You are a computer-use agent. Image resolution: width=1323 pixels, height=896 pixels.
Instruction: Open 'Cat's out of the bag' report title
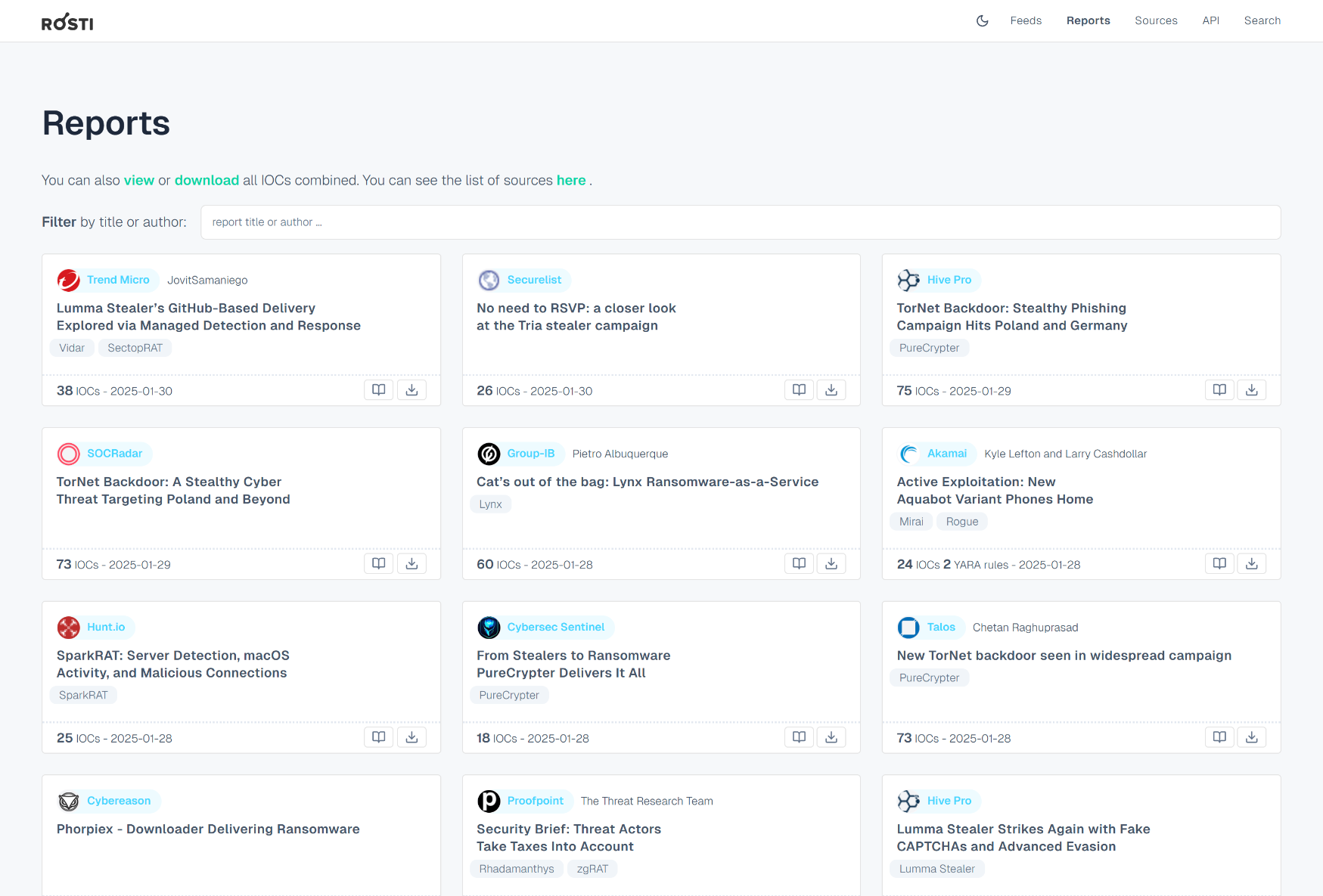click(x=648, y=482)
